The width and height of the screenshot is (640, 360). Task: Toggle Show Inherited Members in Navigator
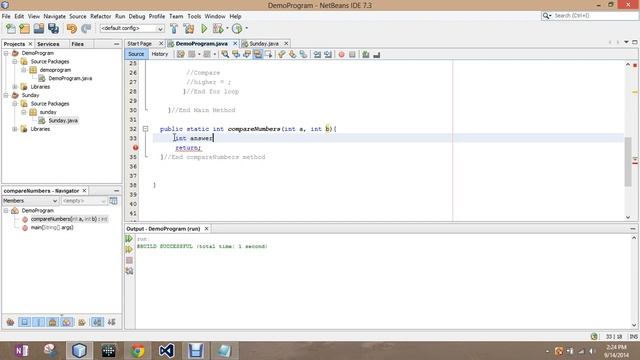pos(10,322)
